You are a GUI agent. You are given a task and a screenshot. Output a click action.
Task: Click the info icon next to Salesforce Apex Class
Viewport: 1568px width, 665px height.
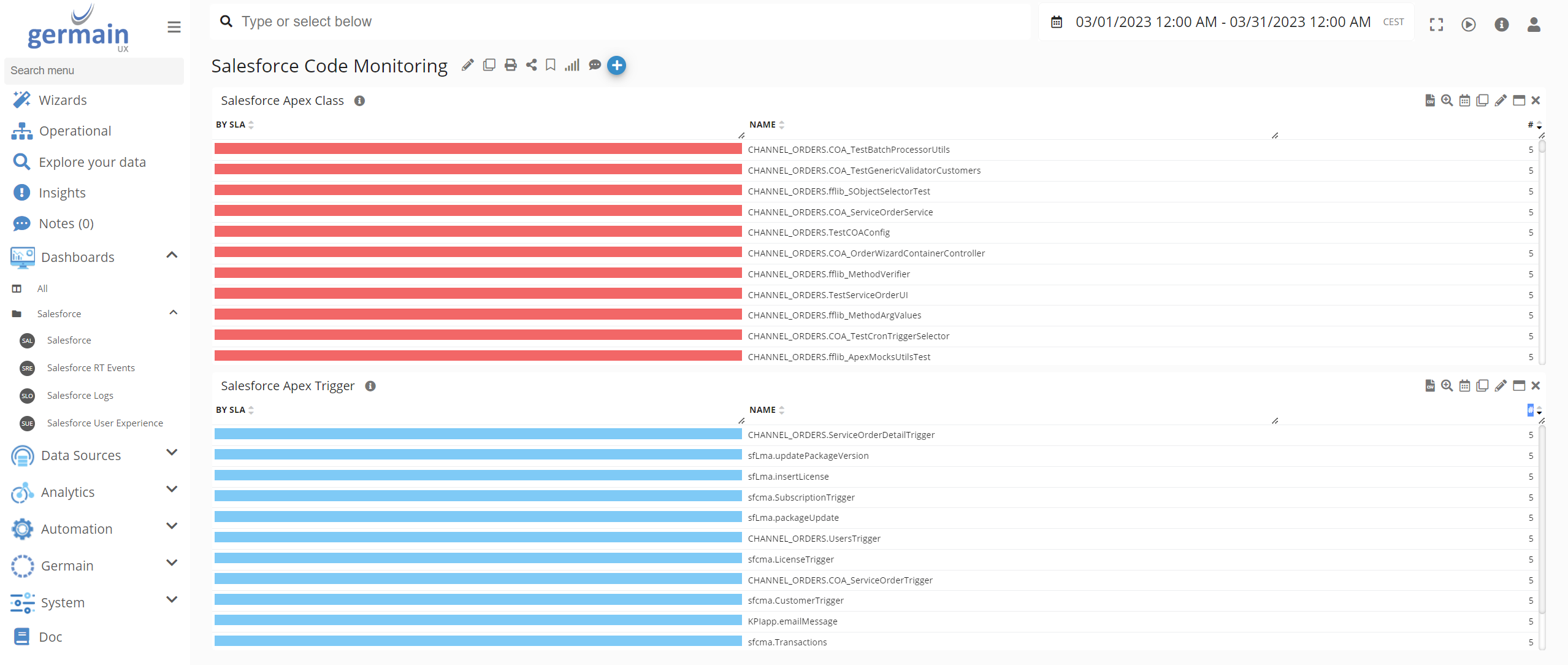359,101
